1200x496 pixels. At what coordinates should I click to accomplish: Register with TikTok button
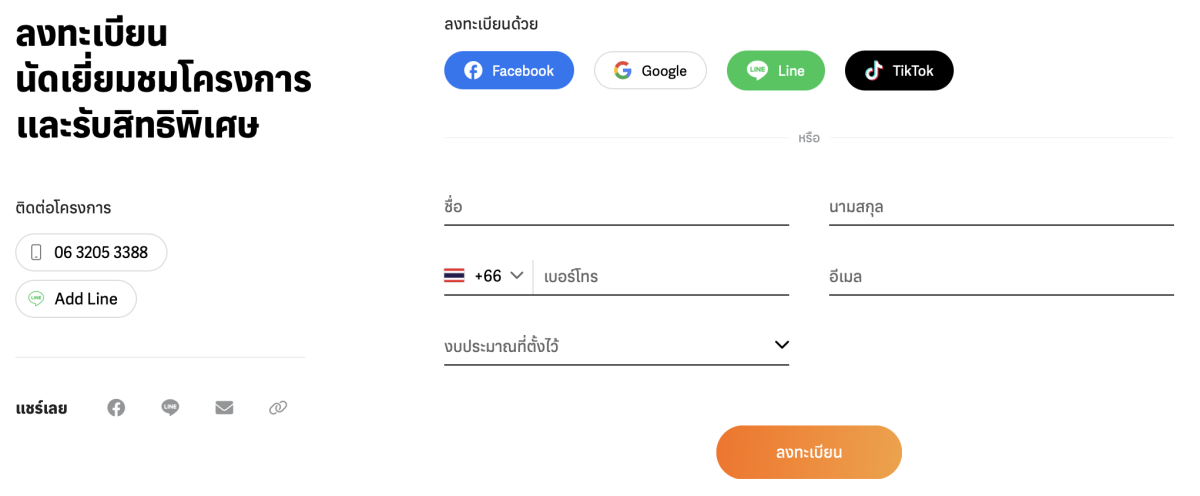point(899,71)
